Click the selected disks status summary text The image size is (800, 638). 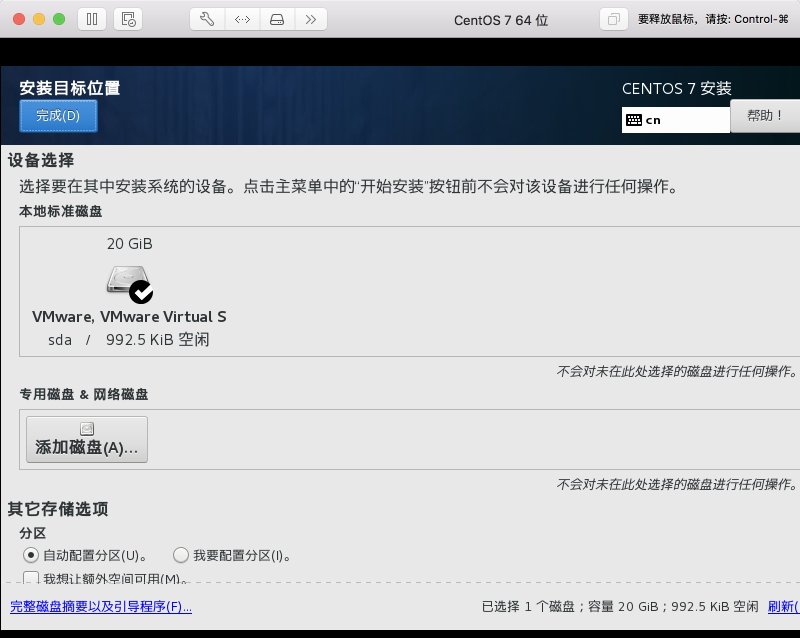click(620, 606)
